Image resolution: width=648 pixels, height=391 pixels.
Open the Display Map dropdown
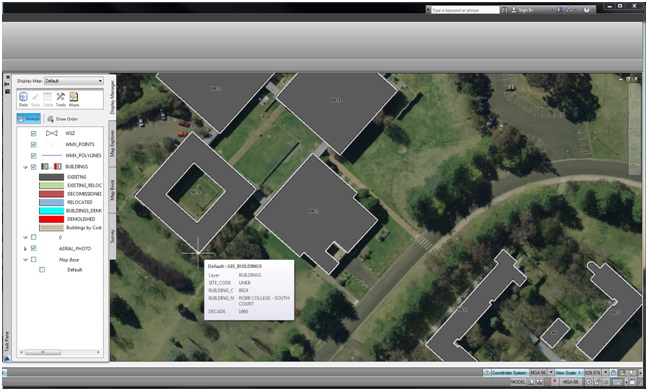(74, 81)
